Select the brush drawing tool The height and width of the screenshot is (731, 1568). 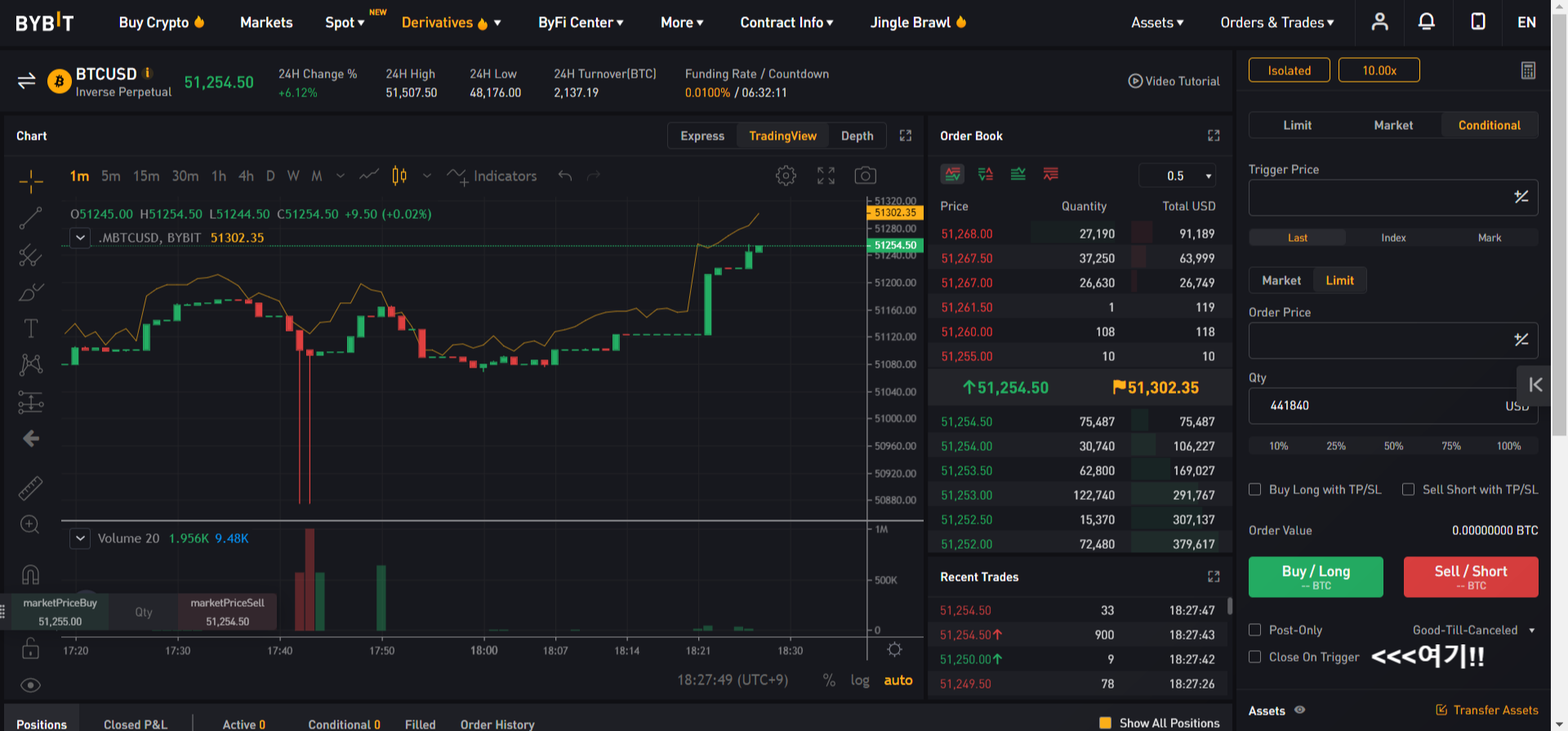tap(31, 292)
